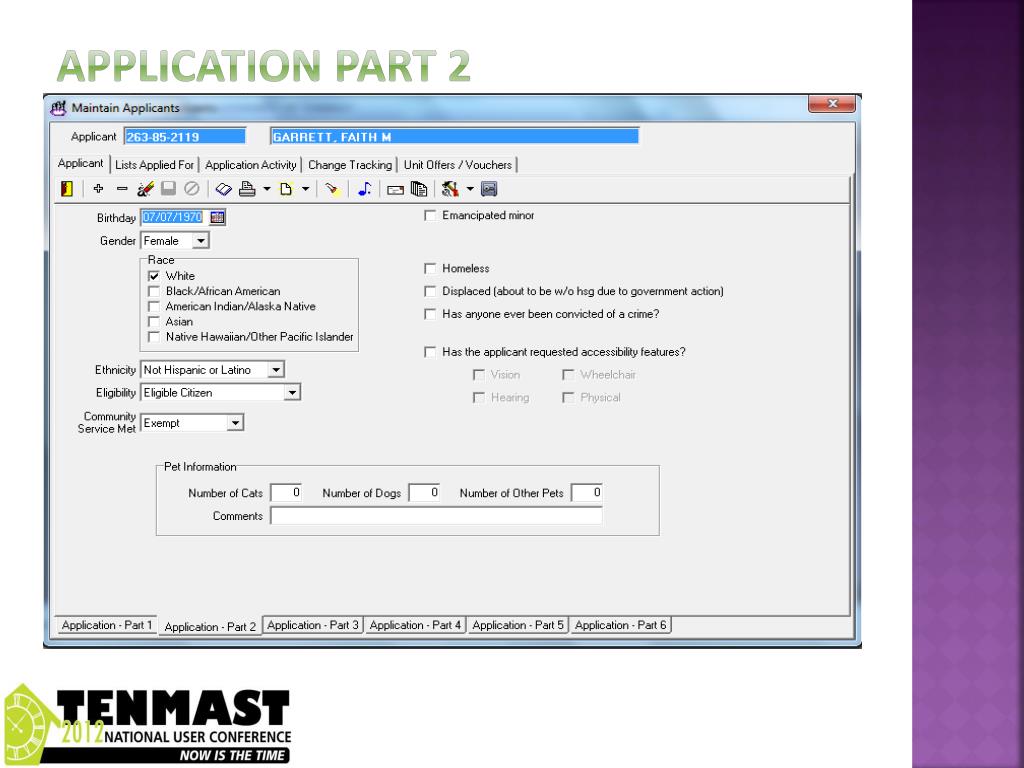This screenshot has width=1024, height=768.
Task: Switch to the Unit Offers / Vouchers tab
Action: tap(458, 165)
